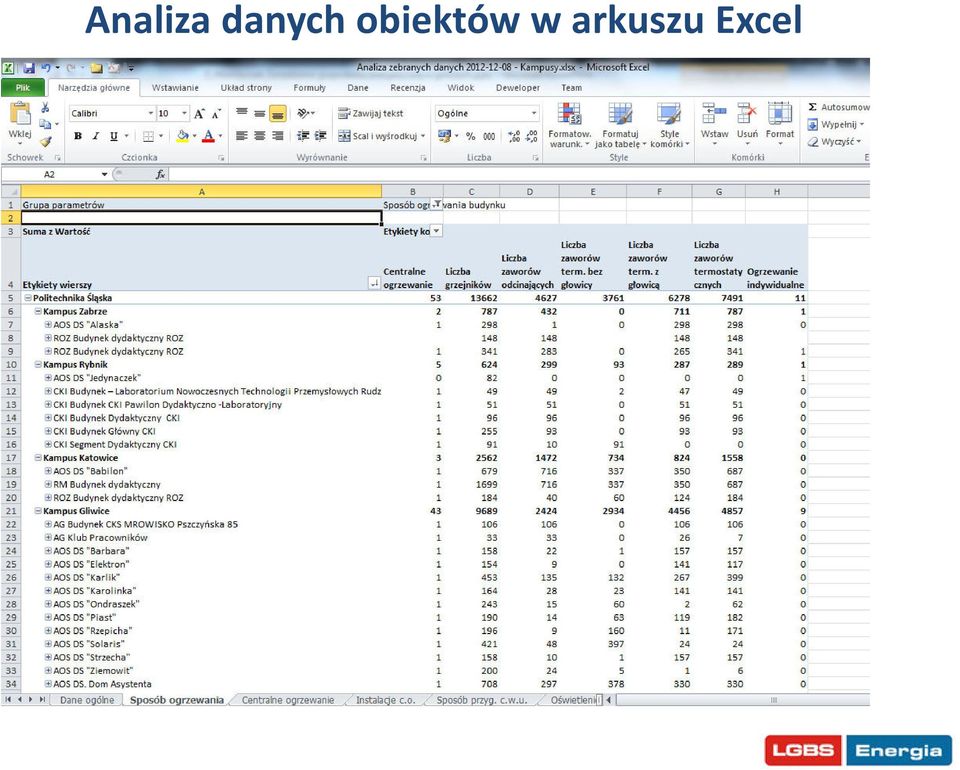Open the Wypełnij fill dropdown

click(836, 124)
